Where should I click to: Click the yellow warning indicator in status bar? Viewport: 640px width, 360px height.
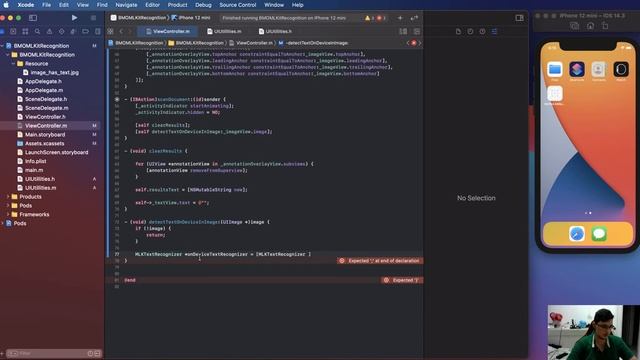369,18
